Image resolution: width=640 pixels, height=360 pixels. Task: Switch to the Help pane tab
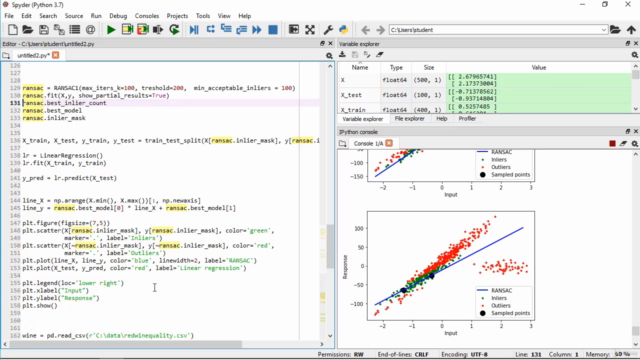[x=442, y=119]
